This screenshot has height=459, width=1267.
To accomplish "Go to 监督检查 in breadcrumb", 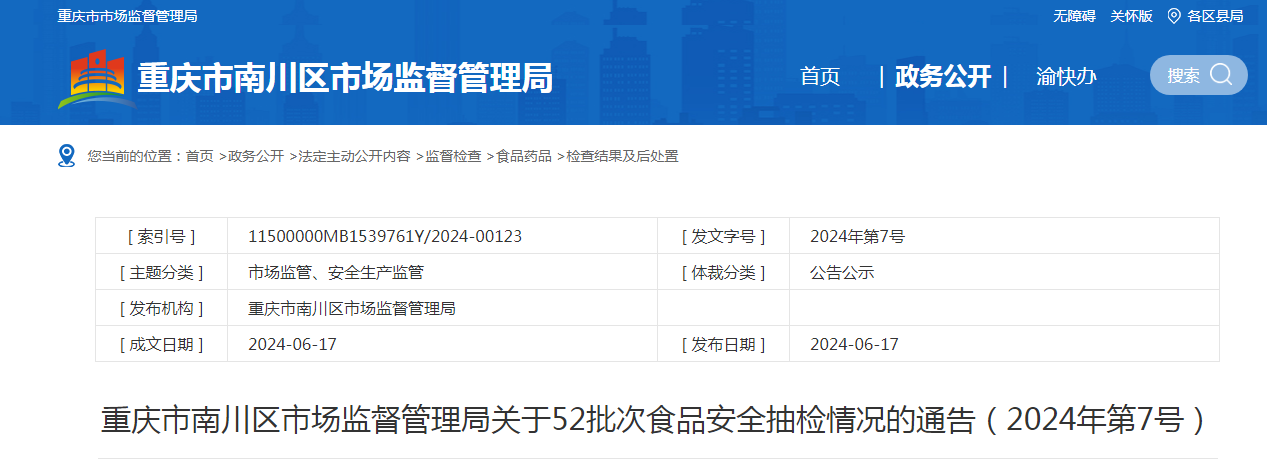I will point(453,156).
